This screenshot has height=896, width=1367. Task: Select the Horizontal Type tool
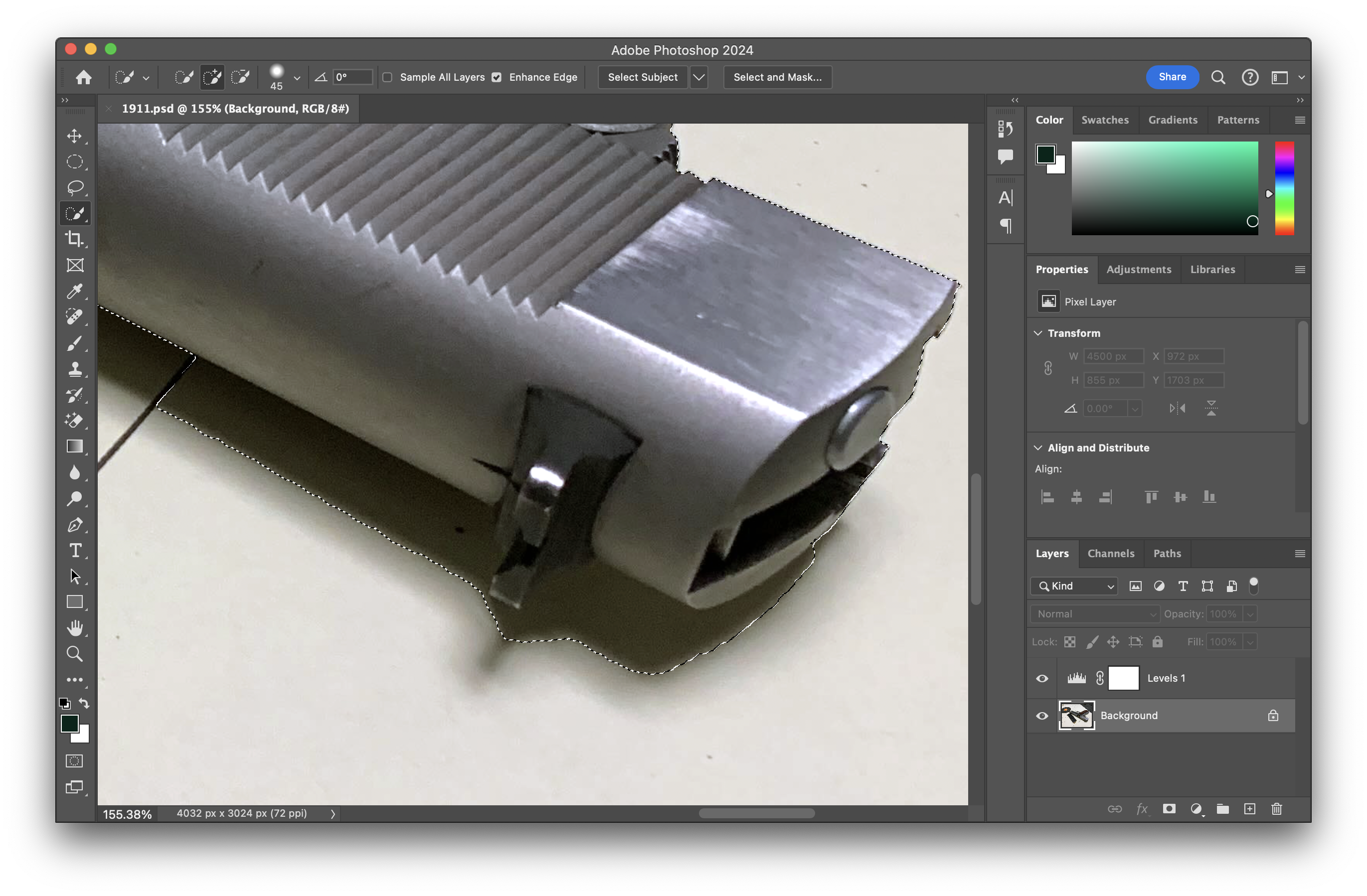click(x=74, y=551)
